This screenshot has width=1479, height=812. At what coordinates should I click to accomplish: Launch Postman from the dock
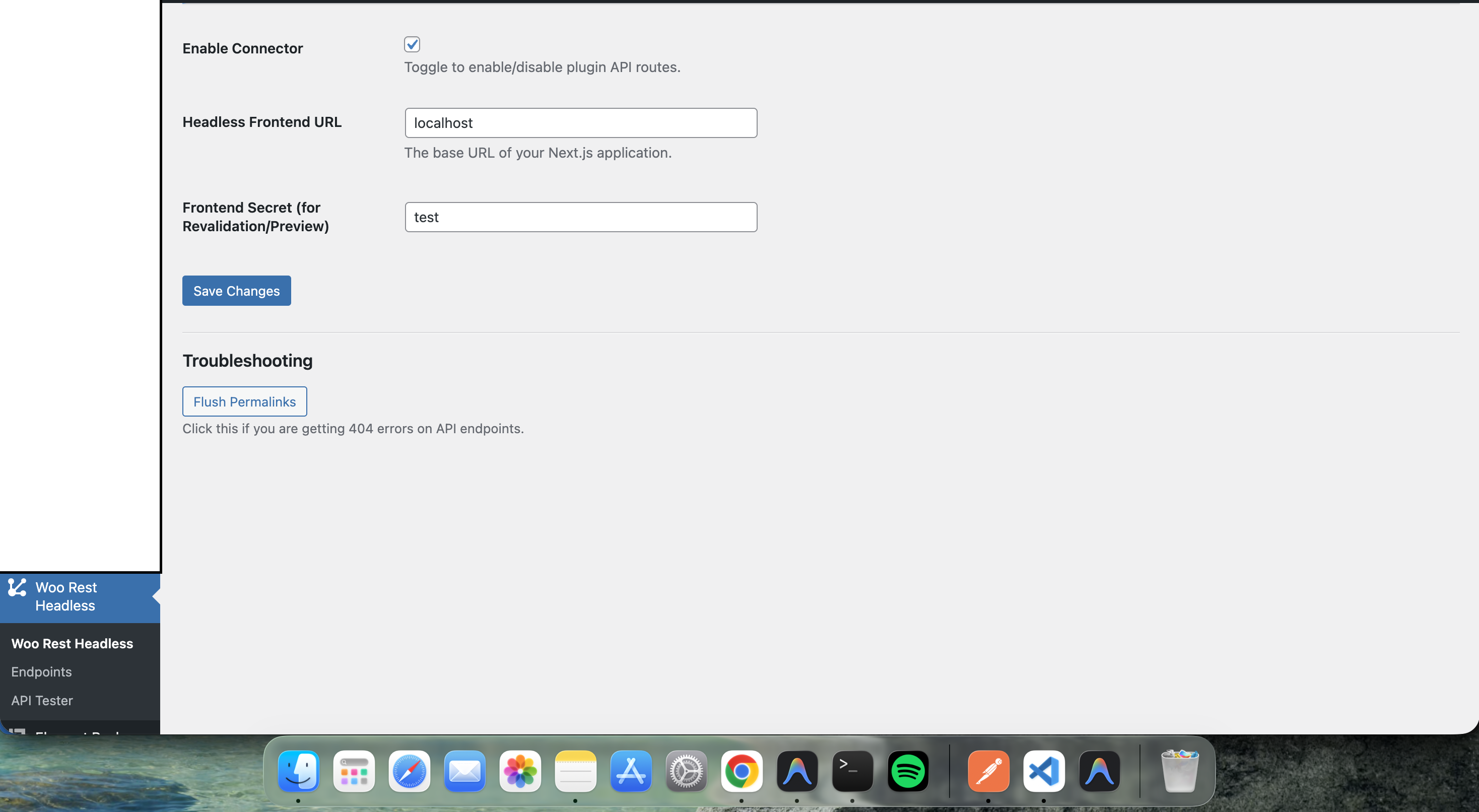[x=988, y=771]
